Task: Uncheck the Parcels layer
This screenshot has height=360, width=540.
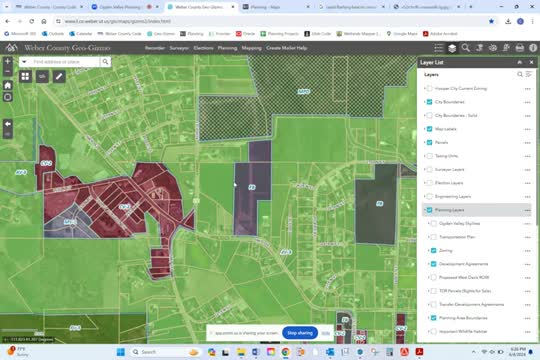Action: click(x=429, y=142)
